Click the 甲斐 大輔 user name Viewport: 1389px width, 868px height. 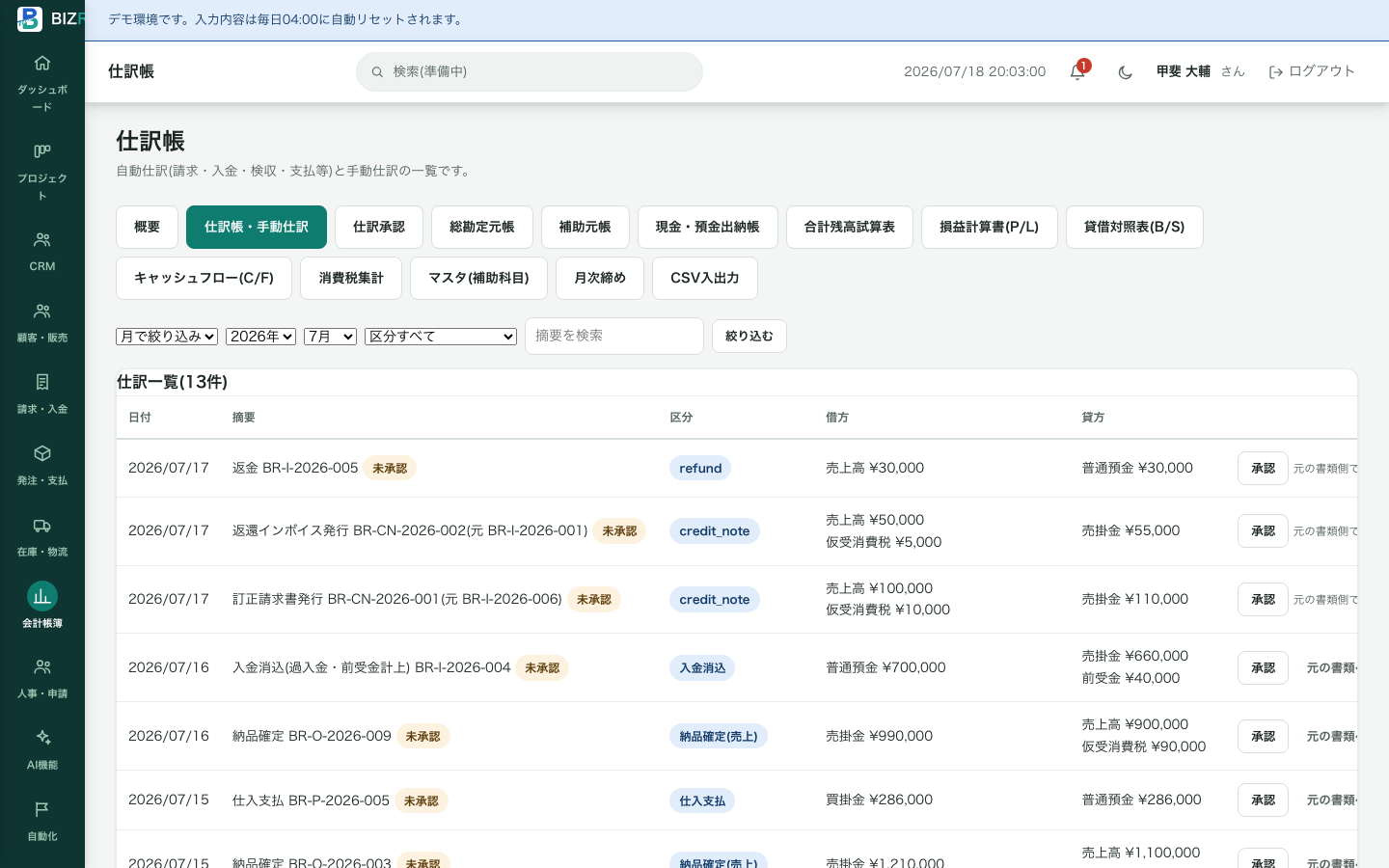click(1184, 71)
